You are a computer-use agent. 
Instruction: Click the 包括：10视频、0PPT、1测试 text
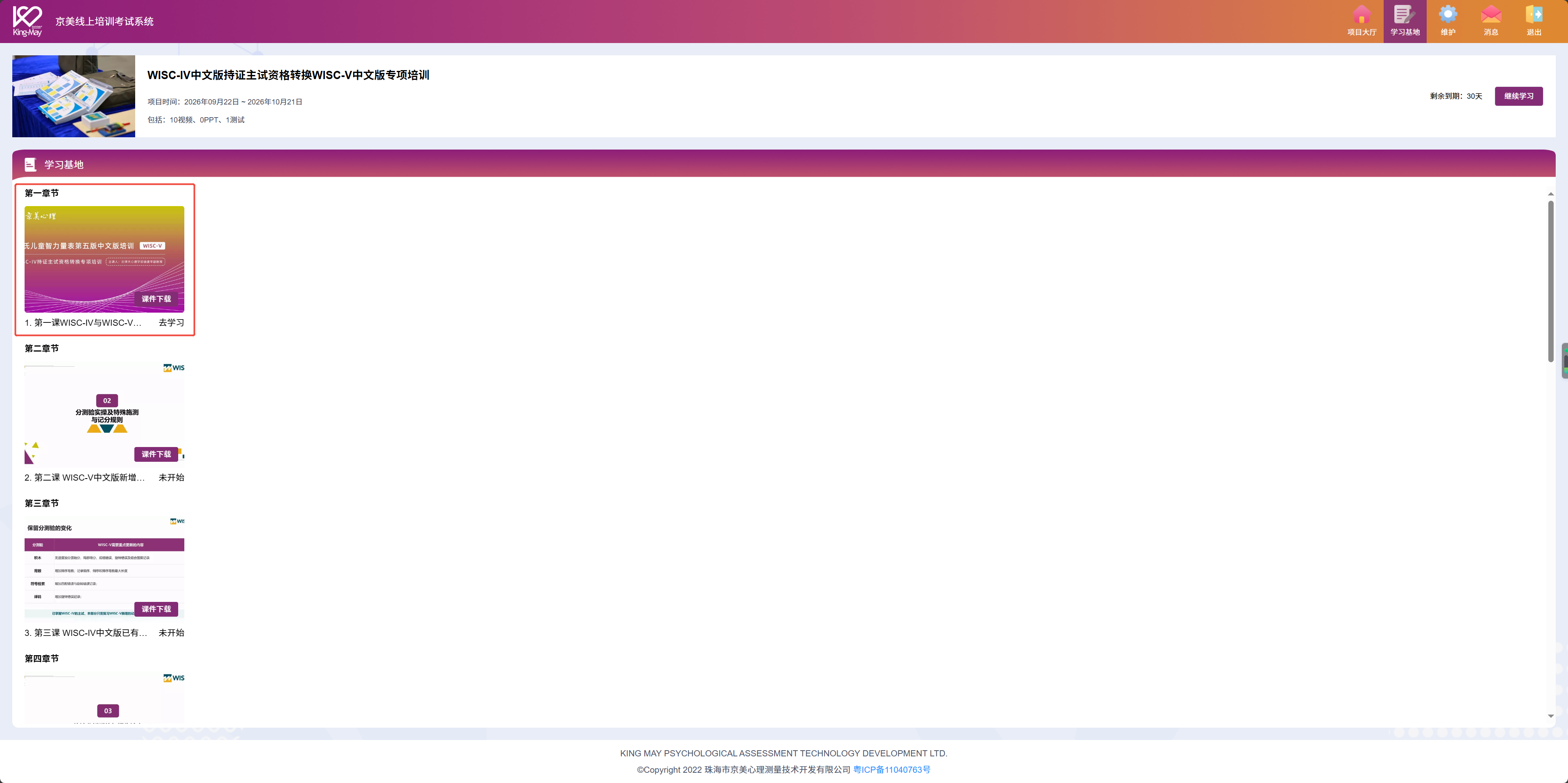pyautogui.click(x=196, y=120)
